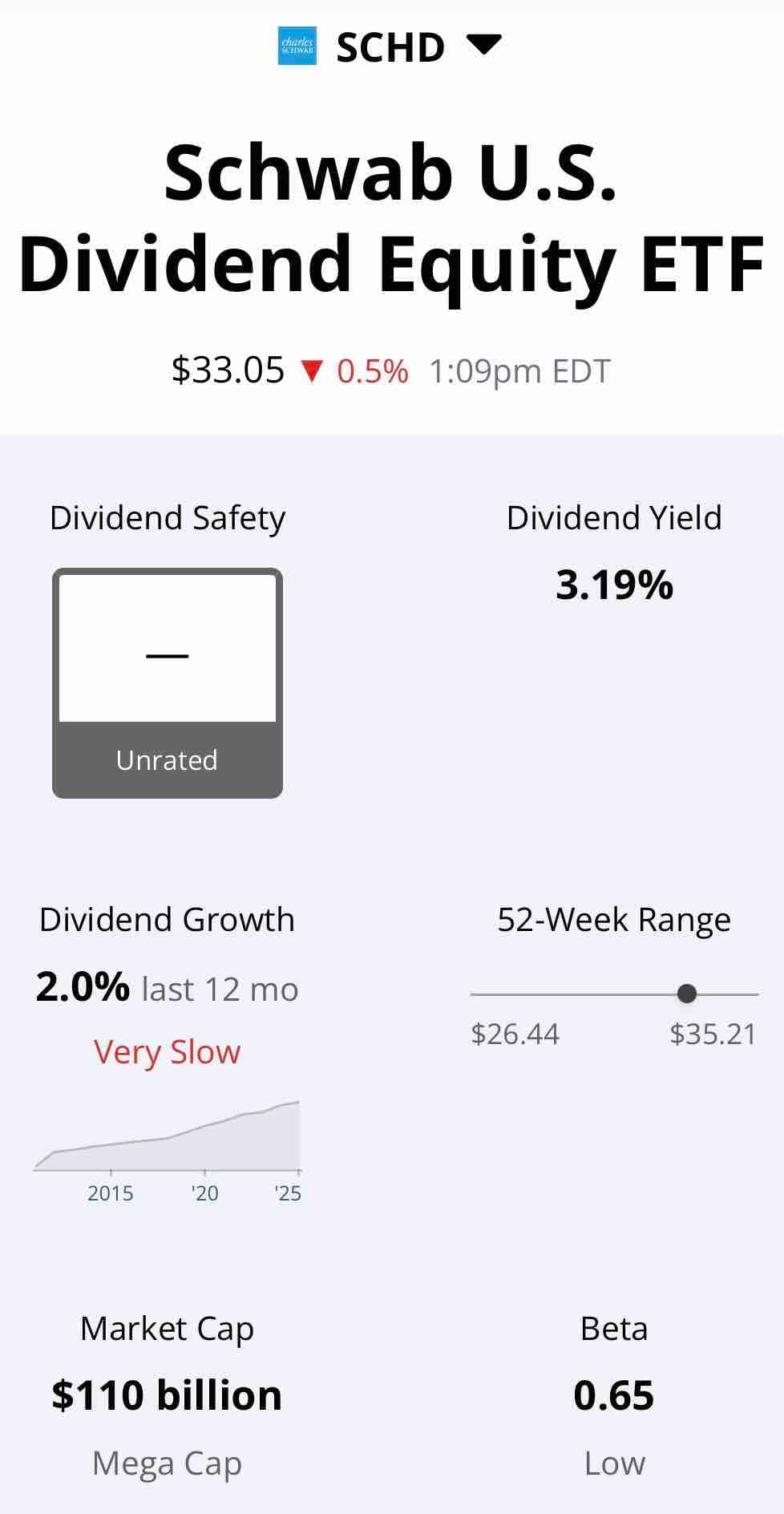Click the 2015 marker on growth chart
This screenshot has height=1514, width=784.
pos(111,1193)
